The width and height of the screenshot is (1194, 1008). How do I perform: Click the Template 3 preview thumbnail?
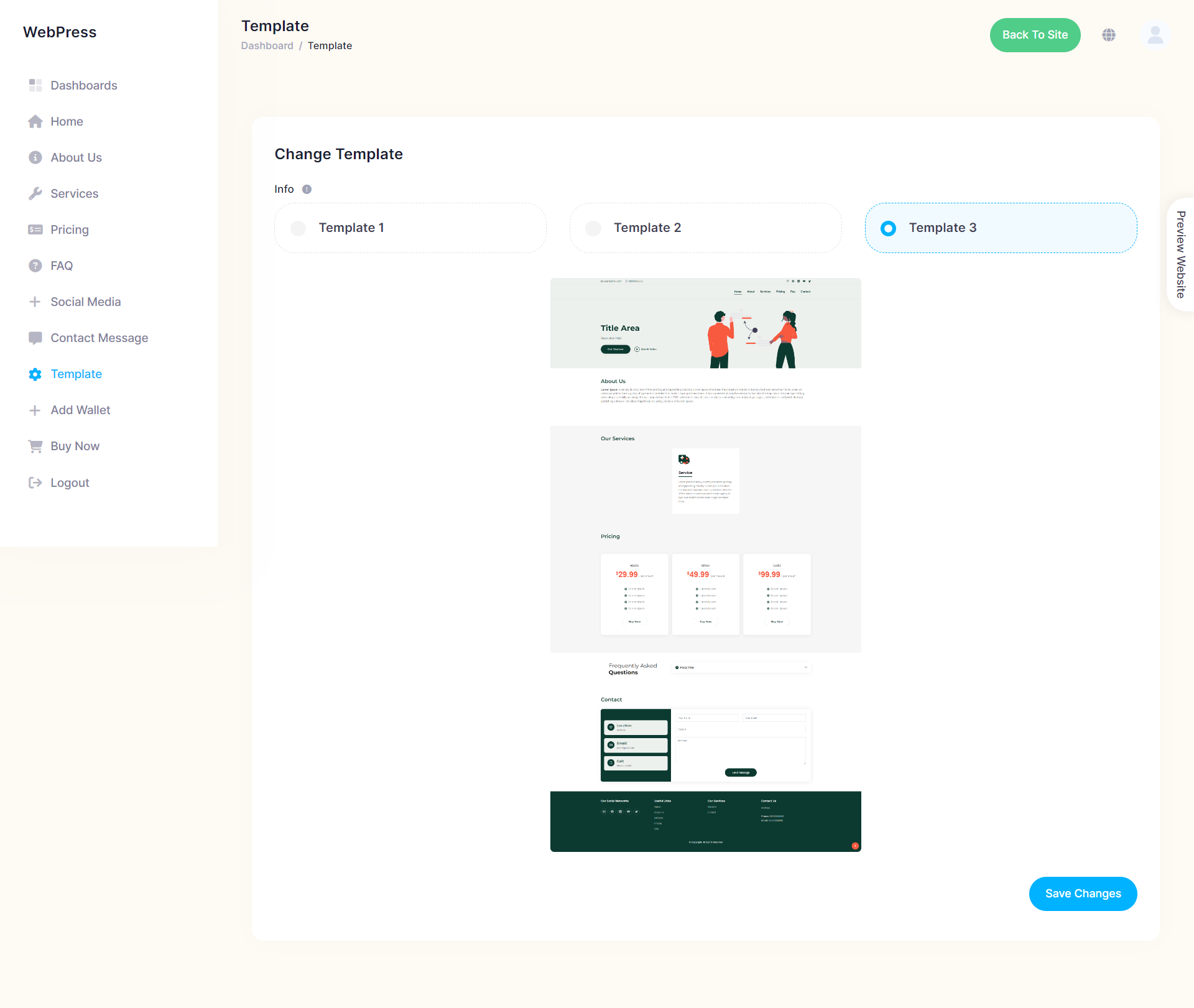(705, 565)
